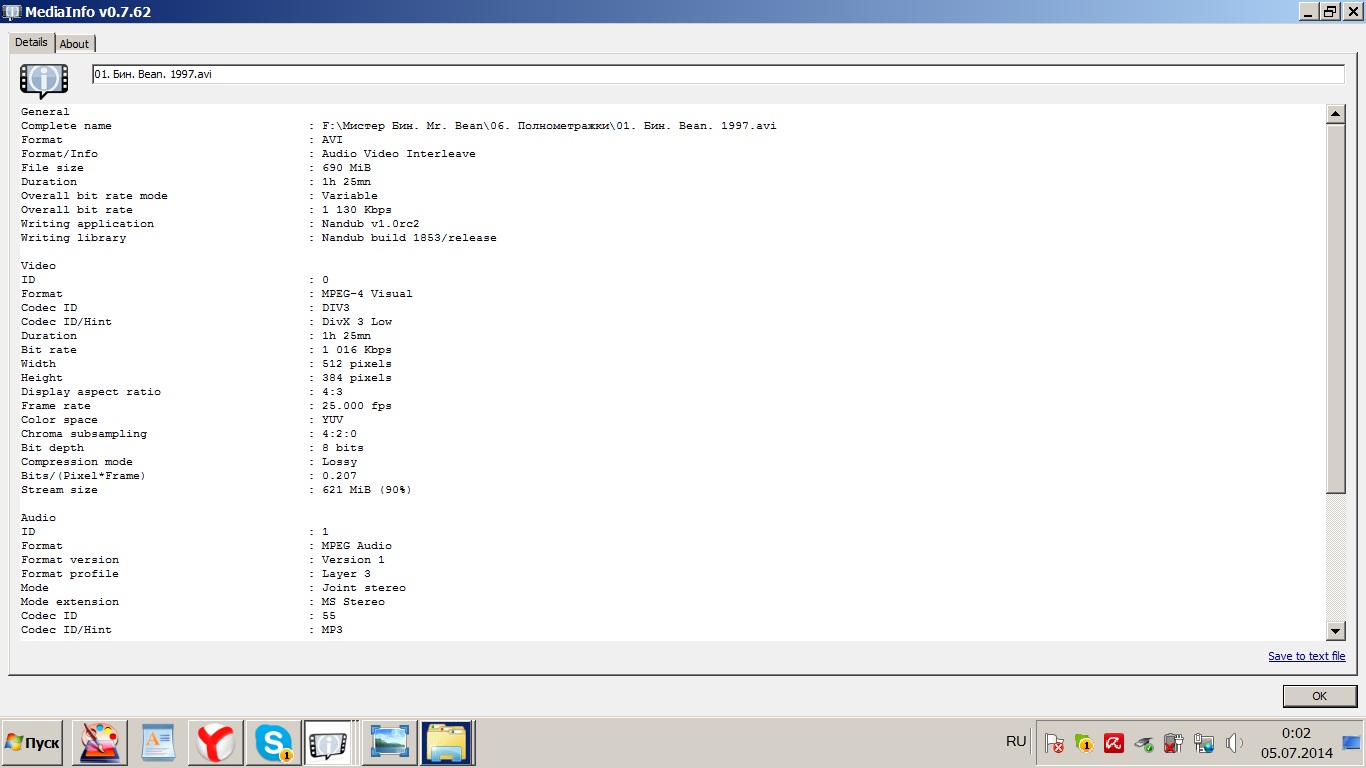Switch to the Details tab
The width and height of the screenshot is (1366, 768).
(31, 43)
